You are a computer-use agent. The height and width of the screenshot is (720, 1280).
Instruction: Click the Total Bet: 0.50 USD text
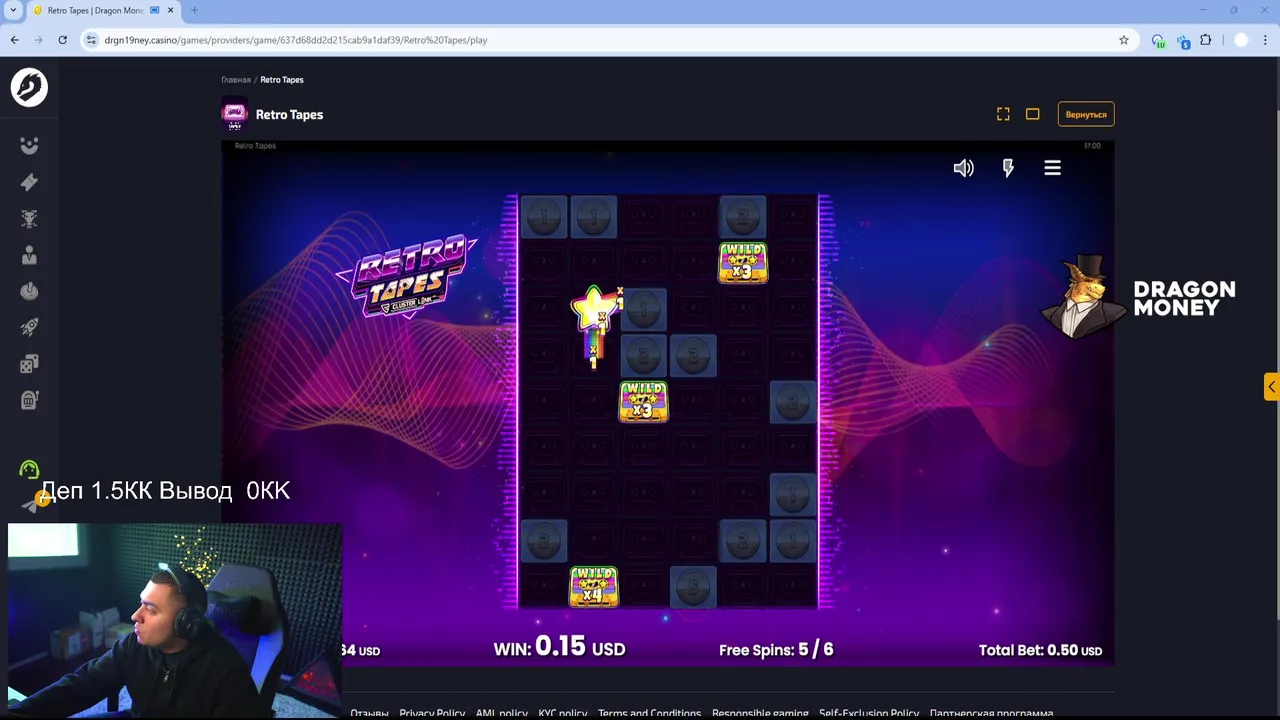click(x=1040, y=650)
